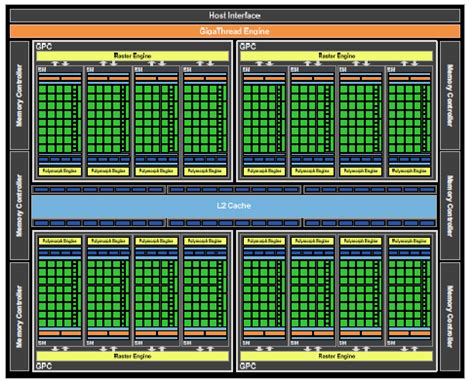Screen dimensions: 474x381
Task: Select the Raster Engine of the upper-left GPC
Action: [132, 56]
